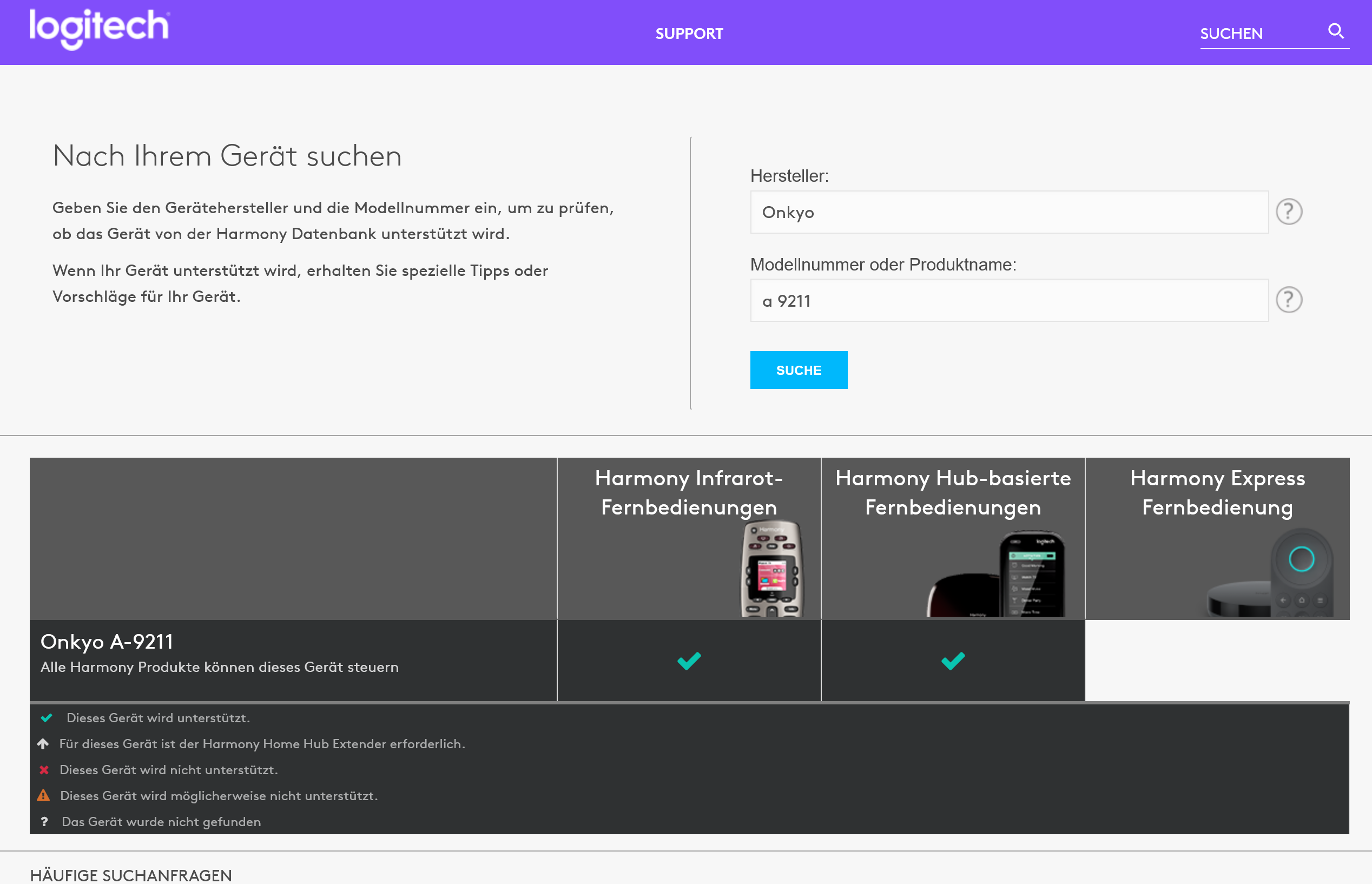Click the Hub Extender arrow legend icon

coord(43,743)
